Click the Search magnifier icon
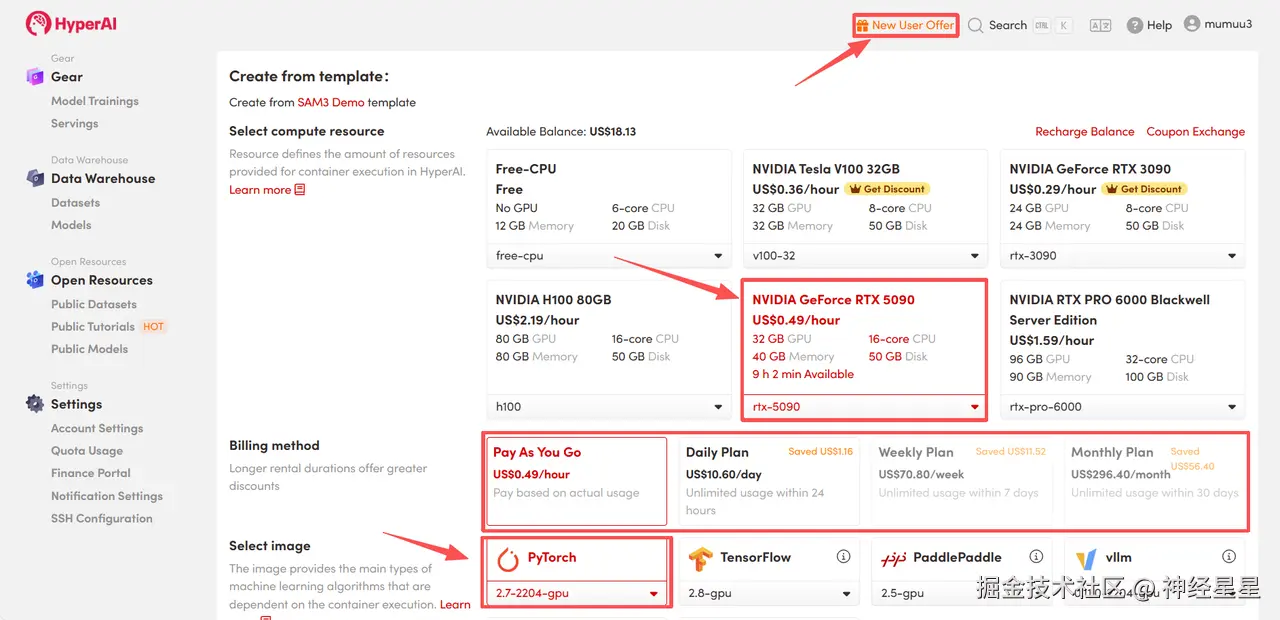Screen dimensions: 1280x620 [976, 26]
